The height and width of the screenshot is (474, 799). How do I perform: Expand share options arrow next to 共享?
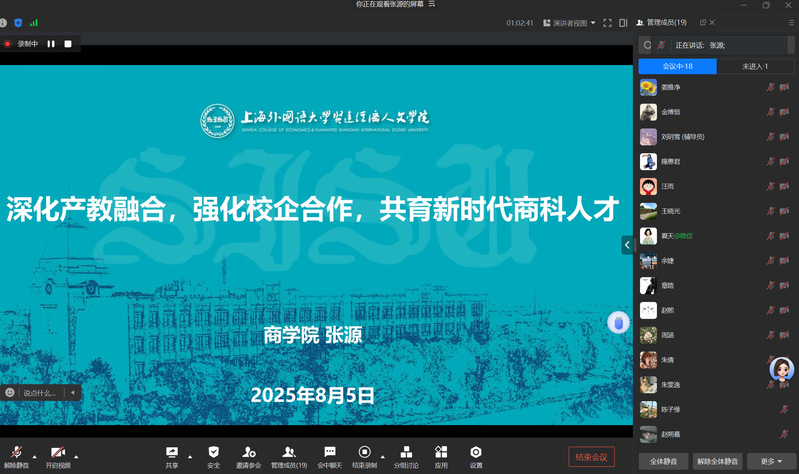click(190, 457)
